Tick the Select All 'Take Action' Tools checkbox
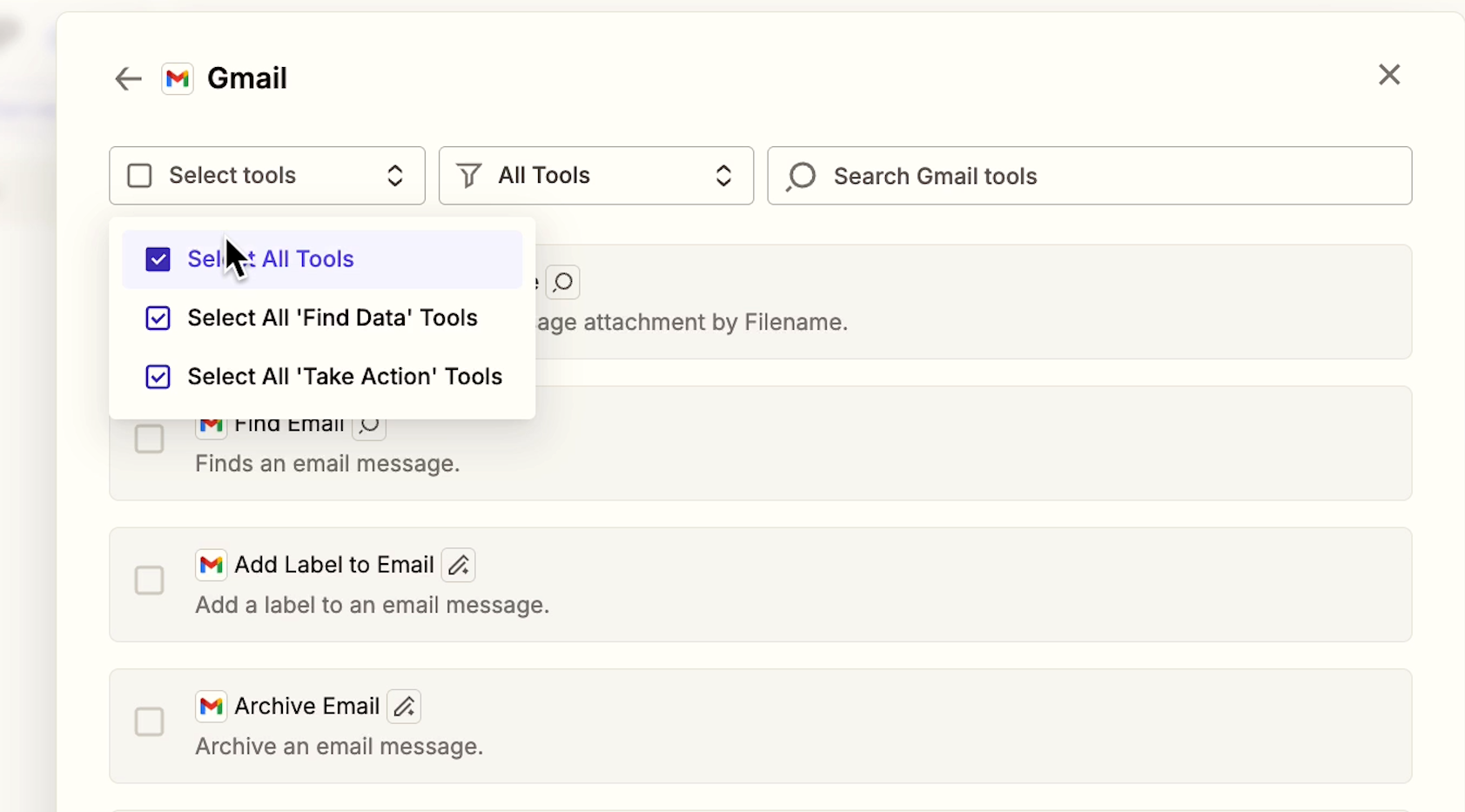Screen dimensions: 1465x812 point(158,377)
